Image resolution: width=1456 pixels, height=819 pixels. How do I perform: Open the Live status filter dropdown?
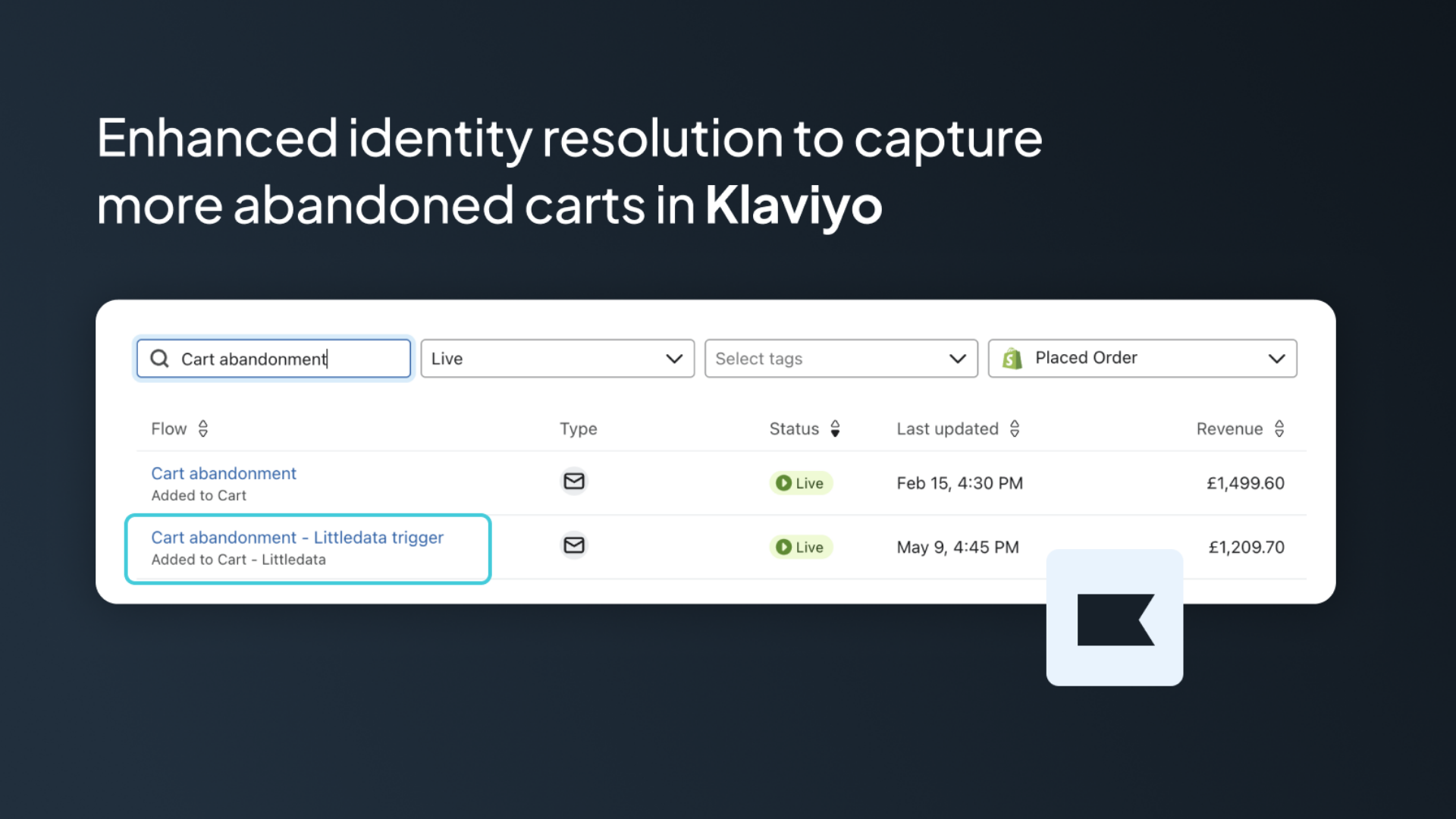click(557, 359)
